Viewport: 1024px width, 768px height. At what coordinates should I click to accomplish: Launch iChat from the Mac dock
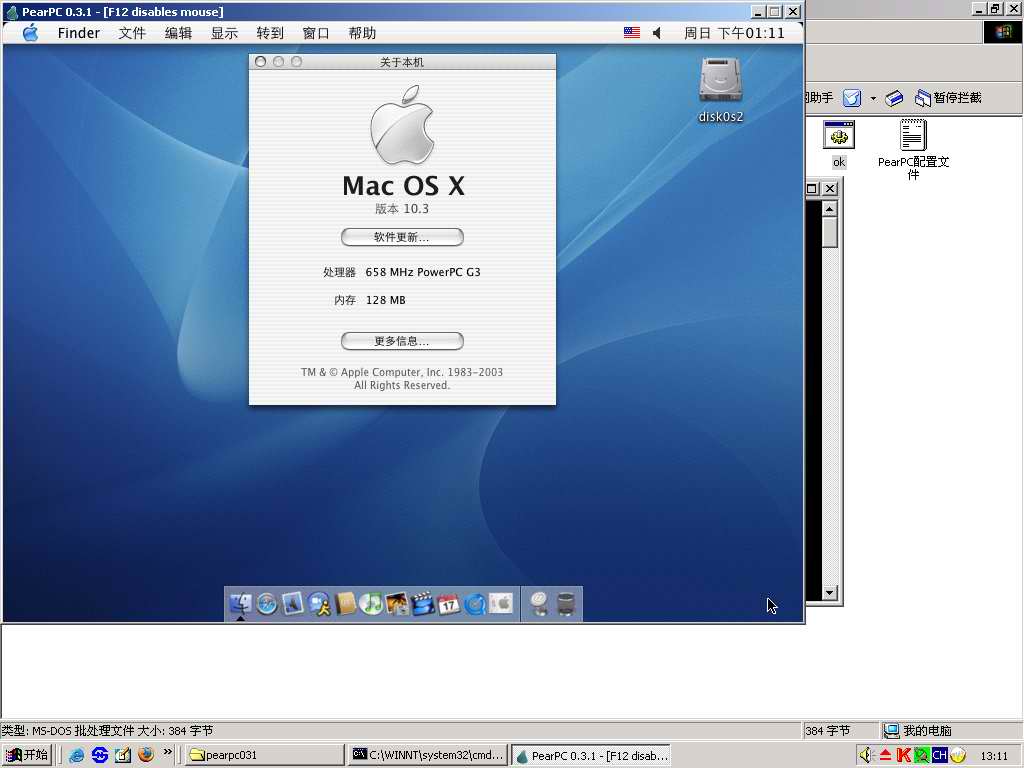click(319, 604)
